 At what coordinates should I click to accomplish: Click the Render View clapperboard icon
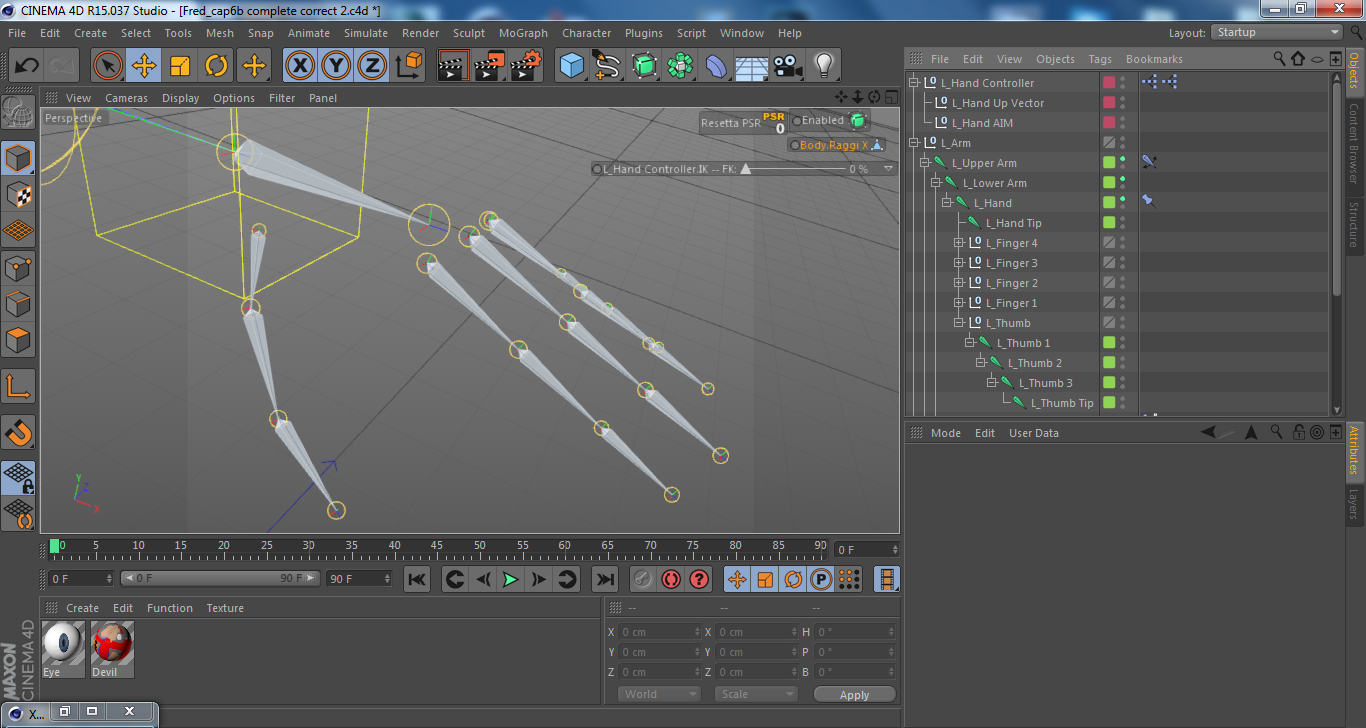(453, 66)
